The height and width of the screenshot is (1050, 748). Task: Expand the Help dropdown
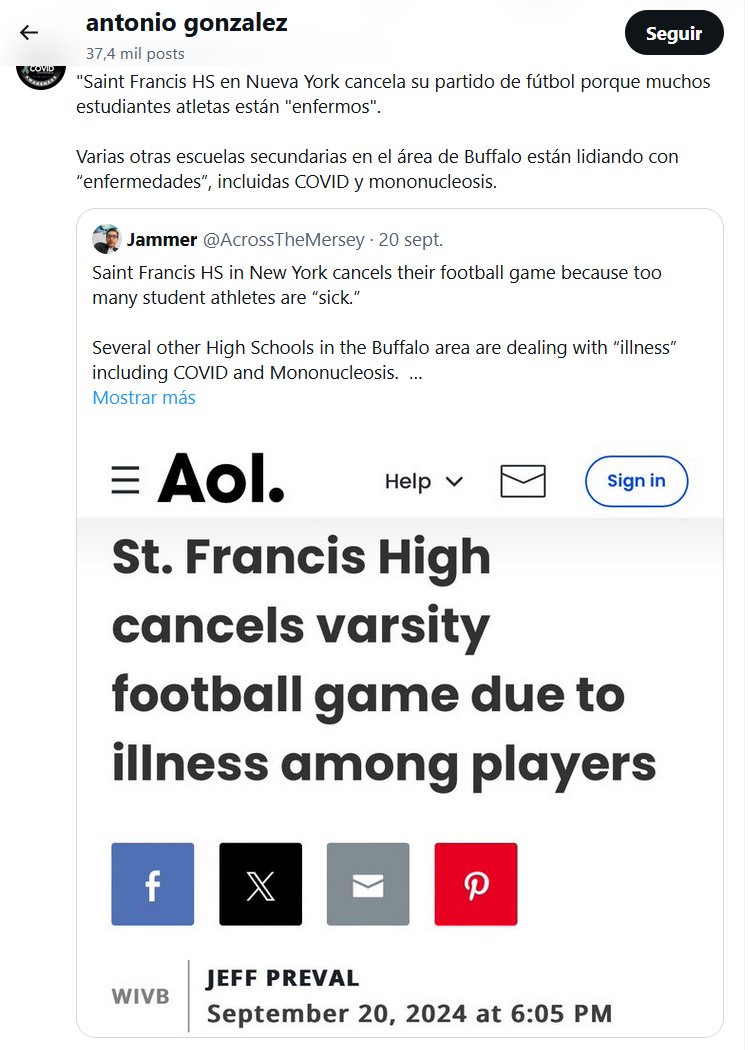point(424,481)
